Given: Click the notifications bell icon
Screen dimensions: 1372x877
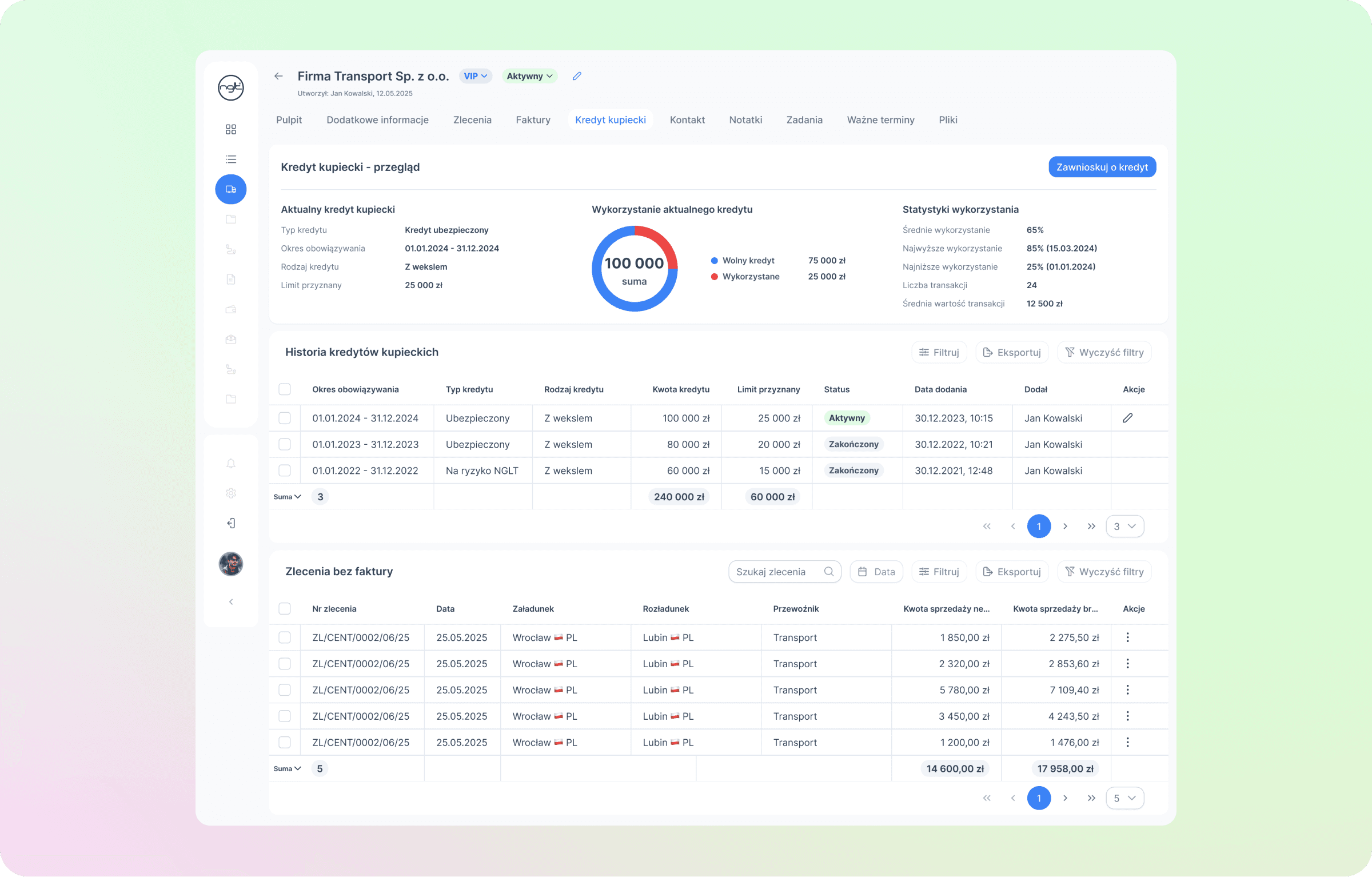Looking at the screenshot, I should tap(230, 464).
